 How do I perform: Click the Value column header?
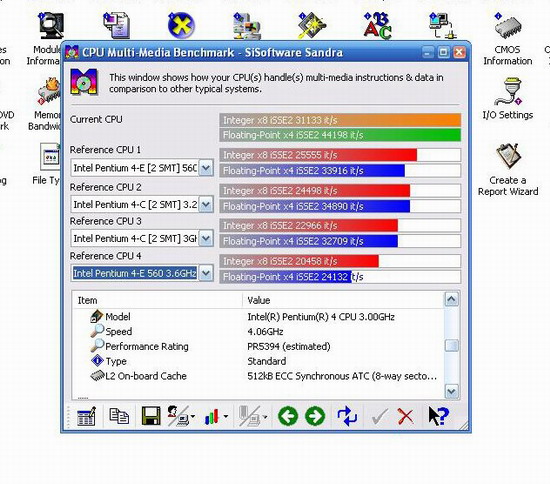click(x=343, y=301)
